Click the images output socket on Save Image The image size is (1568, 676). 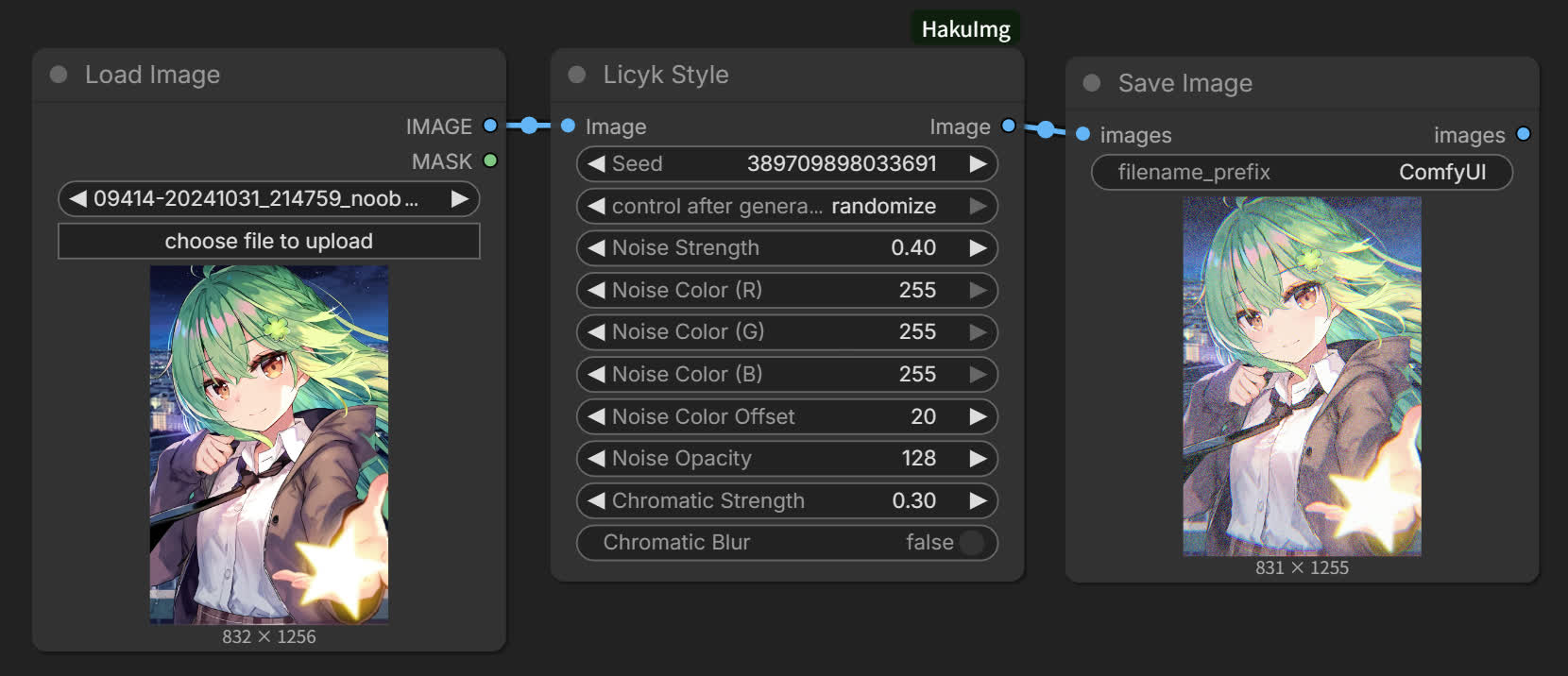1524,134
